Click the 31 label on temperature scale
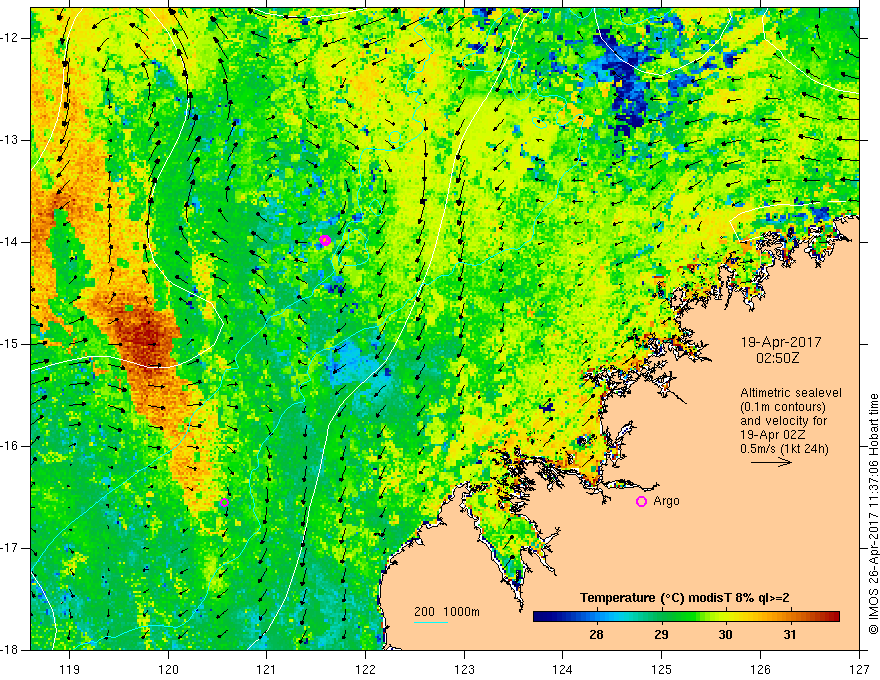880x680 pixels. click(x=790, y=635)
